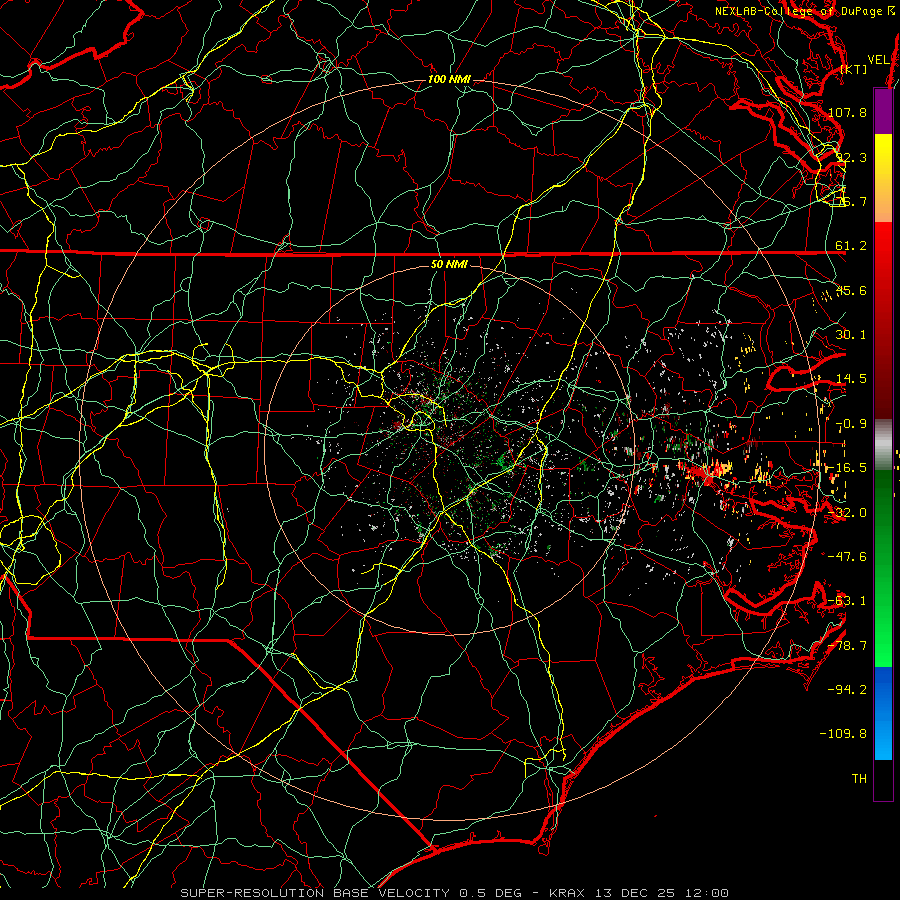The image size is (900, 900).
Task: Click the Super-Resolution Base Velocity caption
Action: pos(455,893)
